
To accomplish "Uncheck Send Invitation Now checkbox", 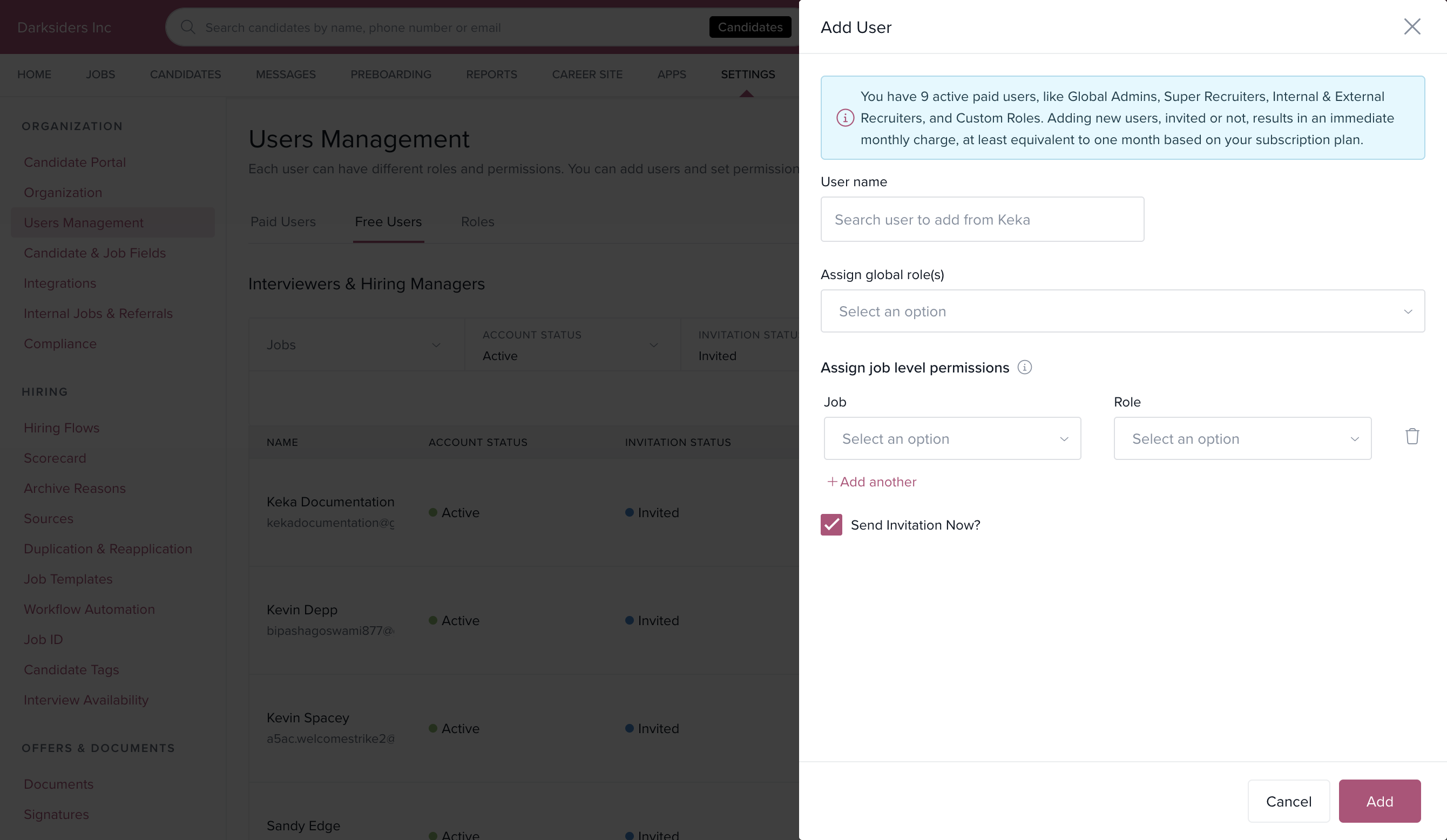I will pyautogui.click(x=831, y=525).
